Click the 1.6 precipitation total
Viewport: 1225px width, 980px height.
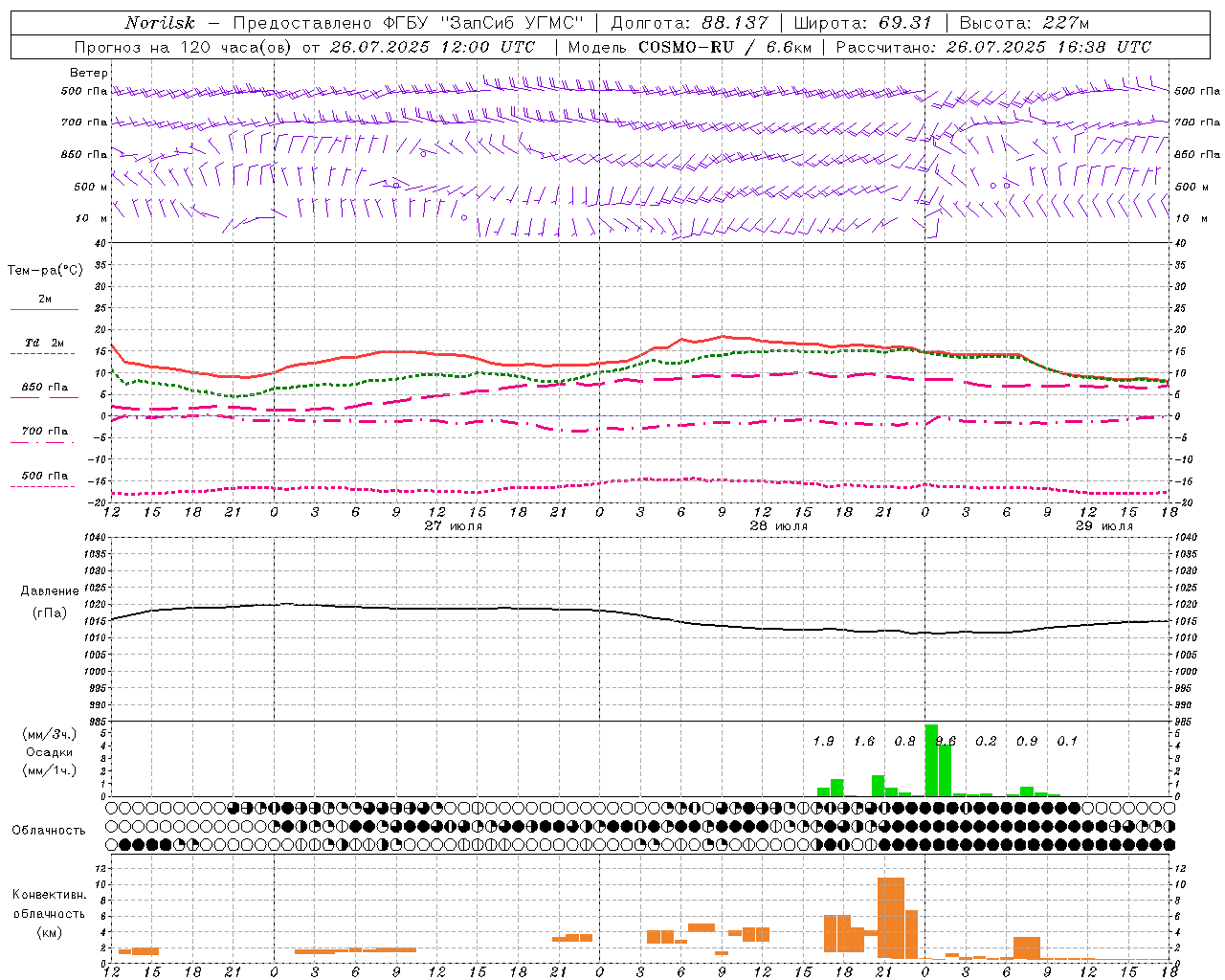click(x=864, y=741)
